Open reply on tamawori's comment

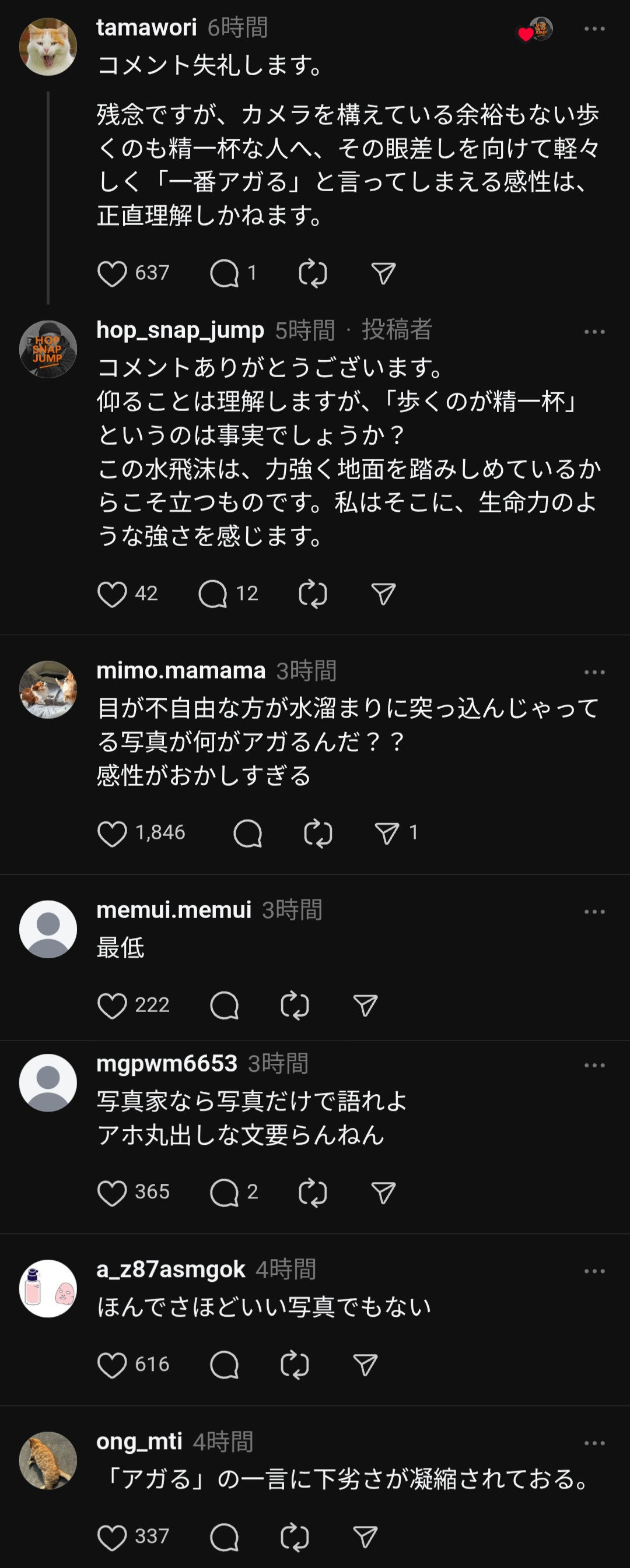(x=224, y=273)
